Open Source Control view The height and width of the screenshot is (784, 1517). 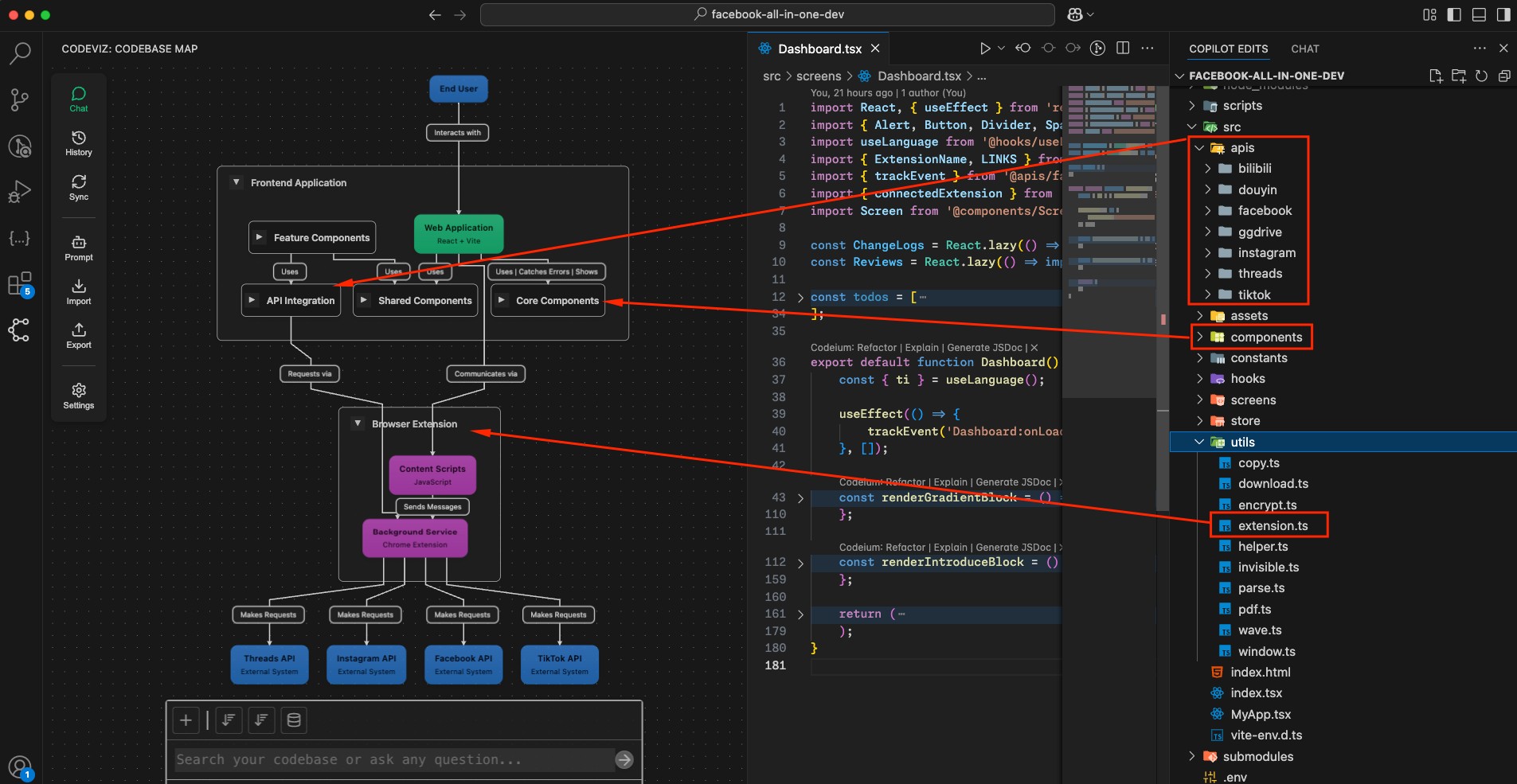(20, 99)
